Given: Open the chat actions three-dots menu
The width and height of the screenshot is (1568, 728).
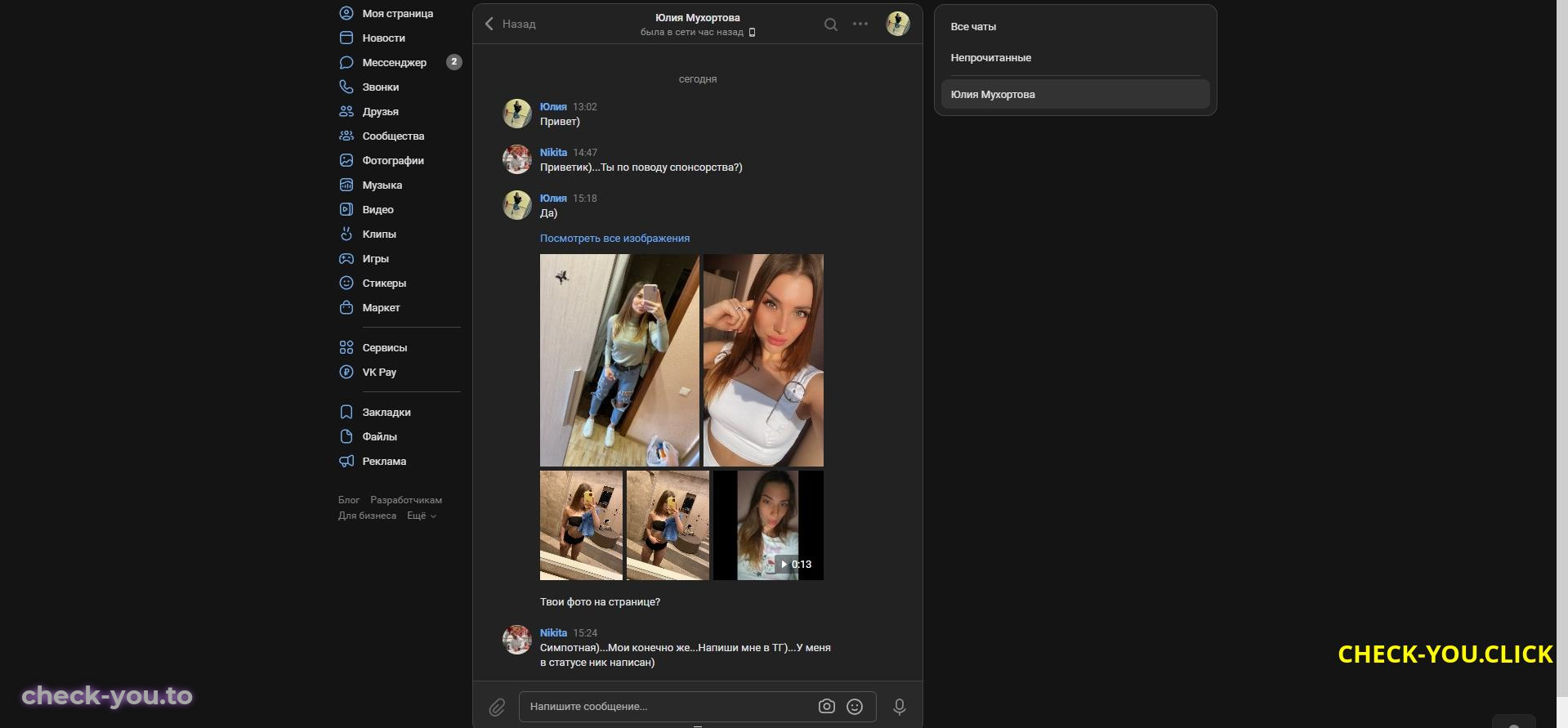Looking at the screenshot, I should click(x=860, y=24).
